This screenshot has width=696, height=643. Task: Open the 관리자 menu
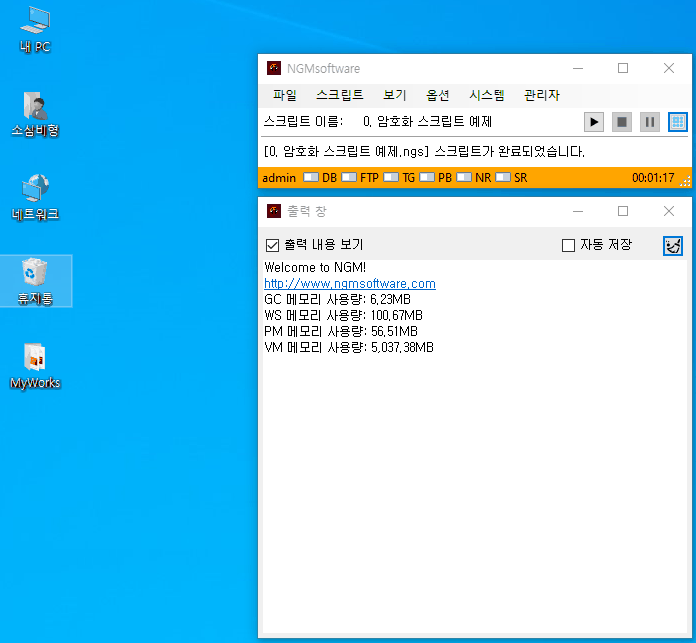tap(542, 95)
